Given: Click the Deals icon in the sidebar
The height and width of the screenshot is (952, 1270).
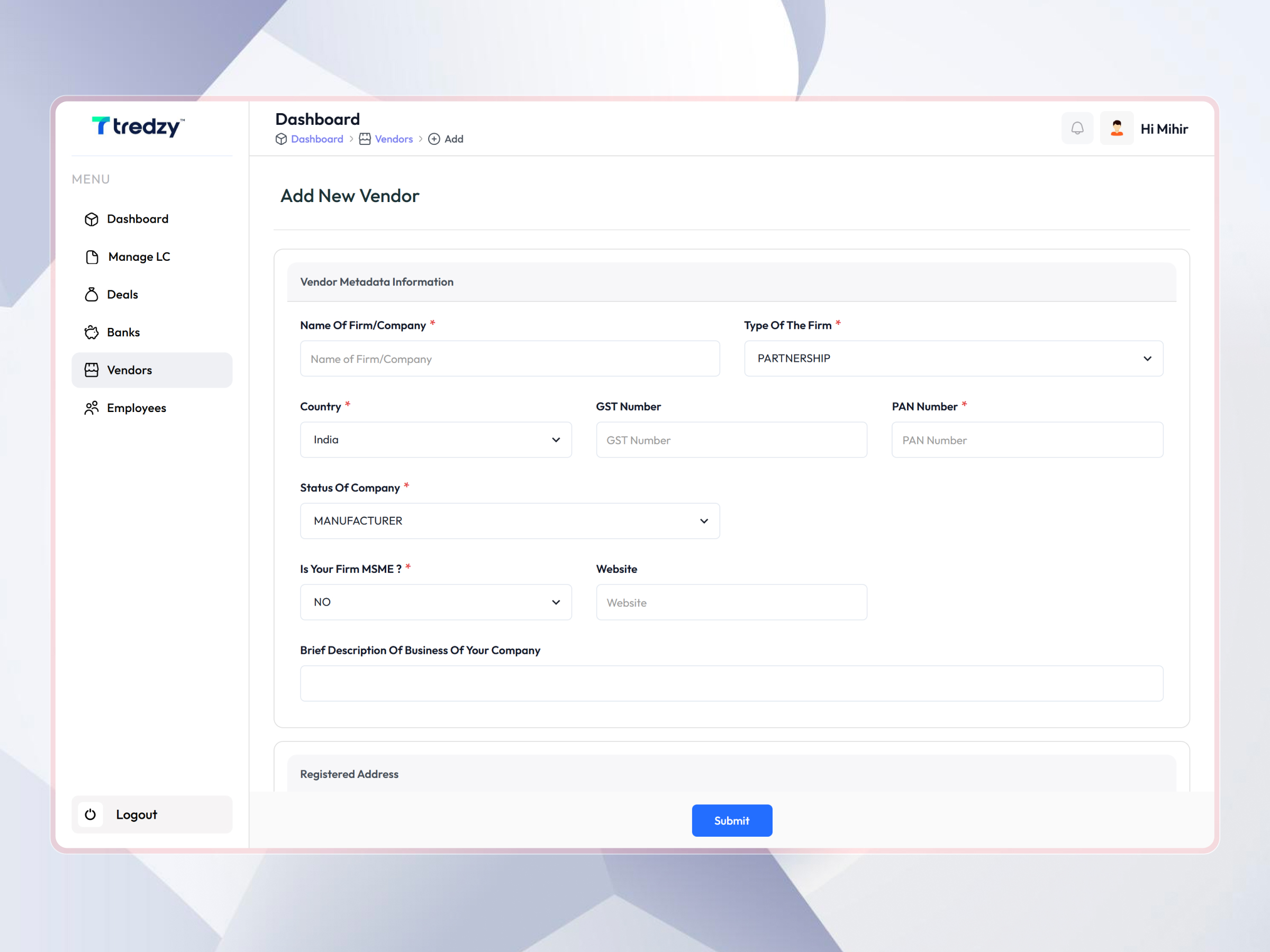Looking at the screenshot, I should pos(92,295).
